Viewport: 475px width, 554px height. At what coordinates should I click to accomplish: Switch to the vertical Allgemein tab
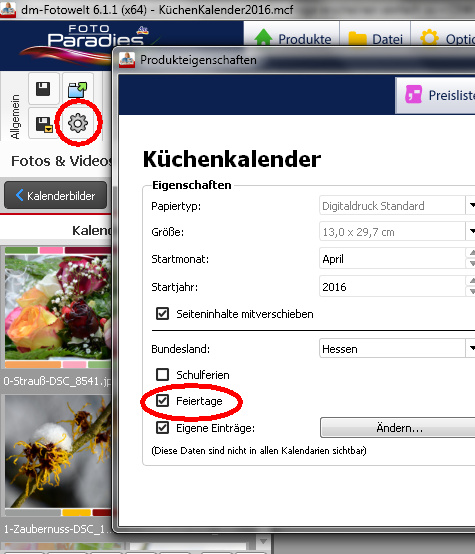pos(15,116)
